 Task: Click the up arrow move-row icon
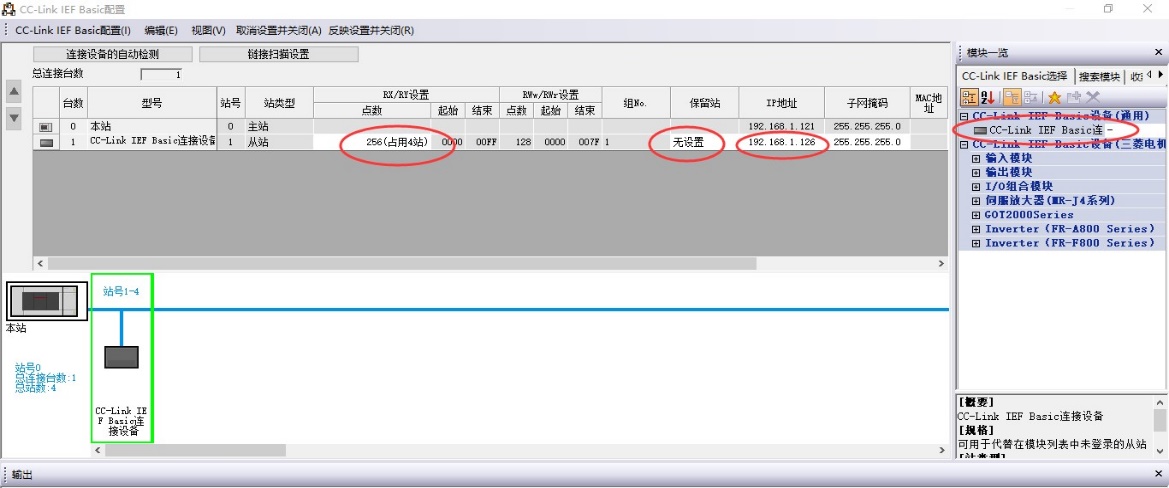tap(13, 91)
